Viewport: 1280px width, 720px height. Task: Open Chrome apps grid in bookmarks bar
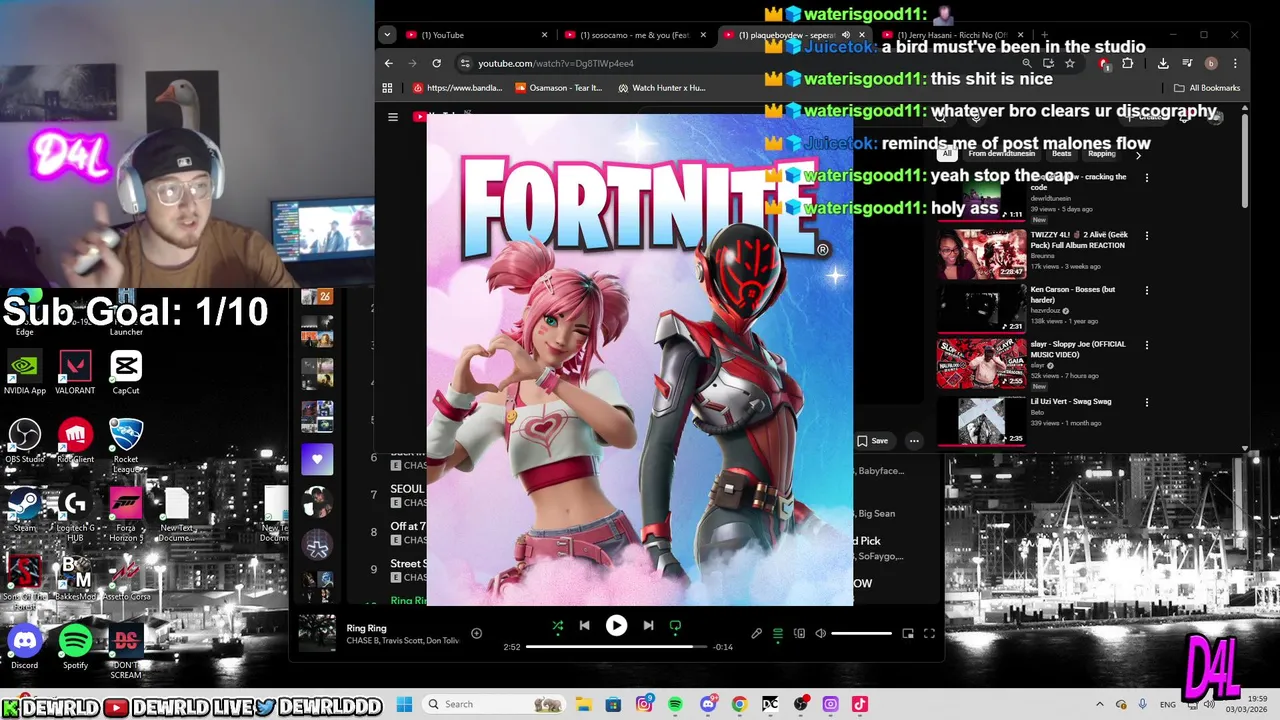point(388,88)
